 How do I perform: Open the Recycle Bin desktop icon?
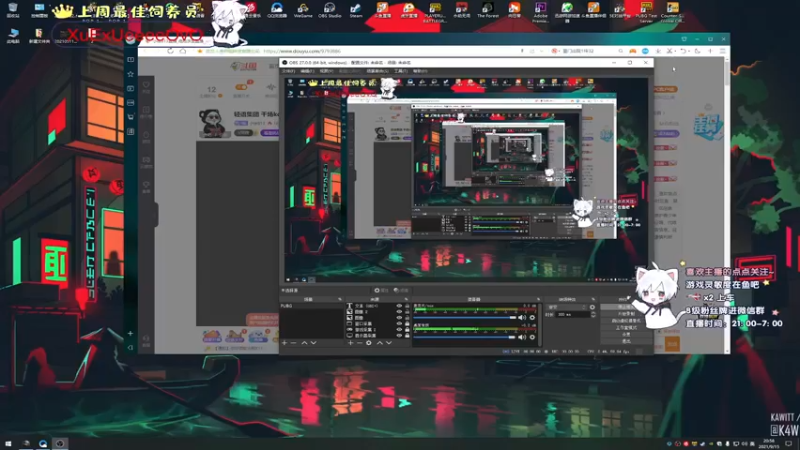(13, 9)
